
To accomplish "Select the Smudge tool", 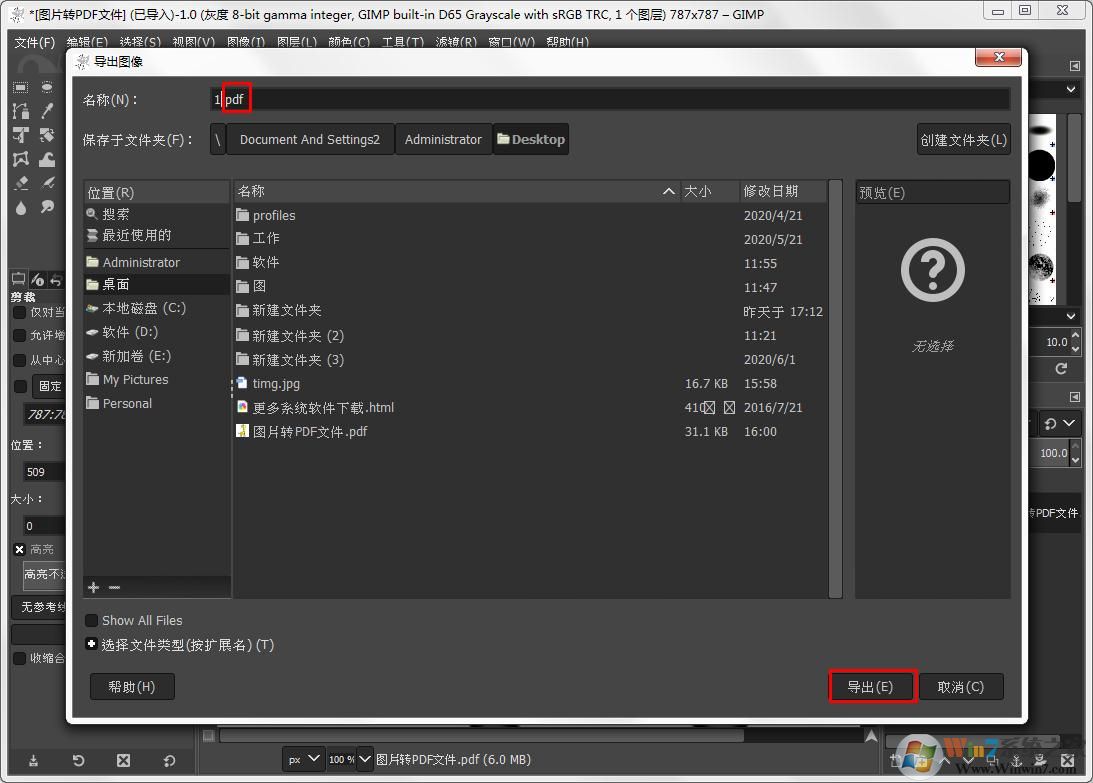I will (x=48, y=207).
